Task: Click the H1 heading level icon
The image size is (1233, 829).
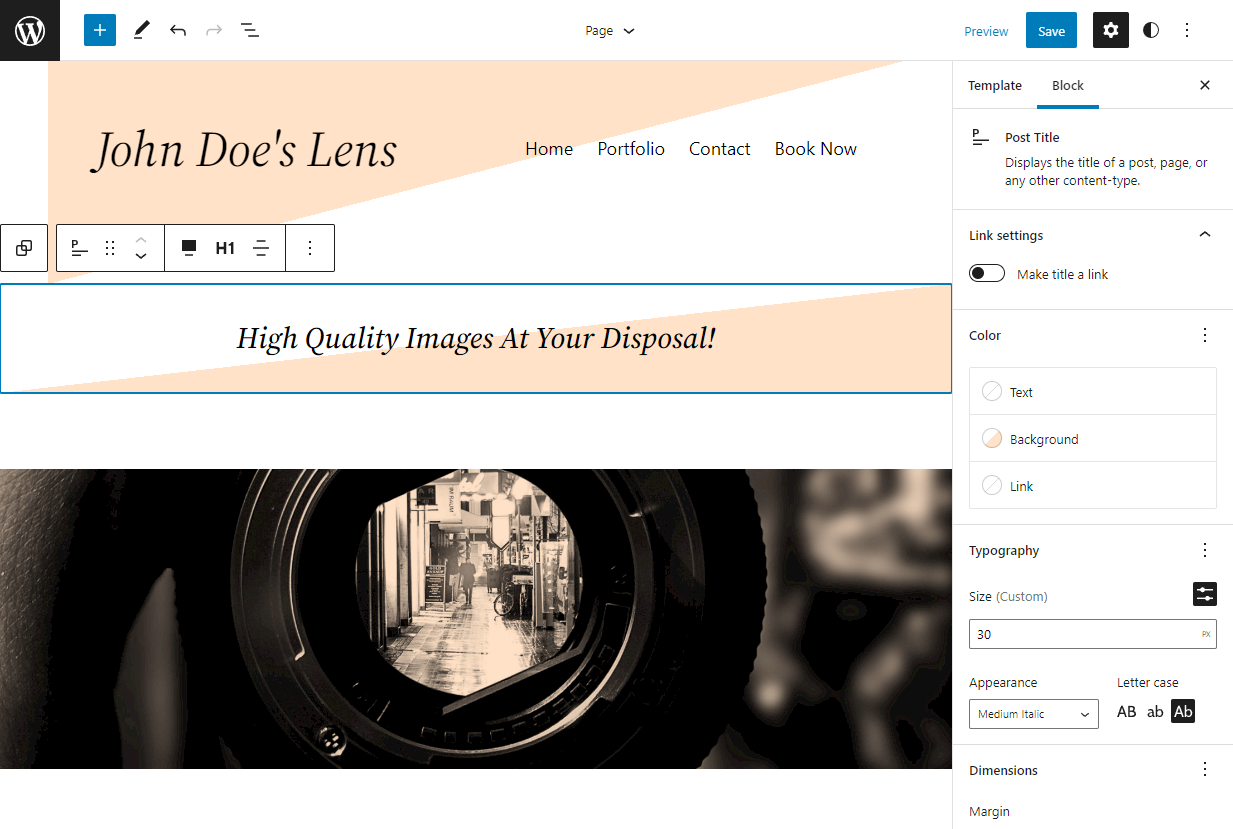Action: (x=224, y=247)
